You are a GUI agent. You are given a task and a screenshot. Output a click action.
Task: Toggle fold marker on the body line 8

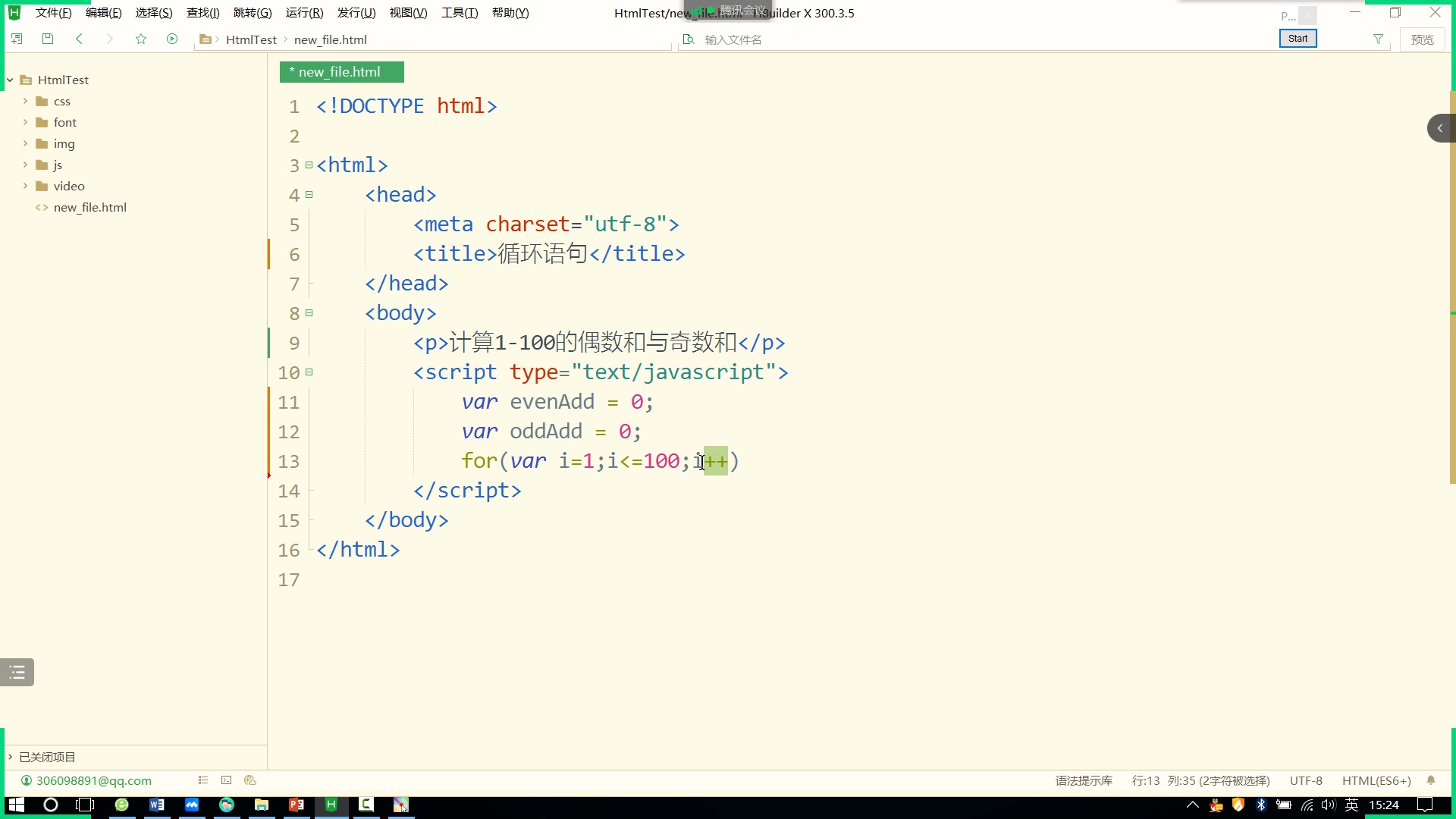coord(309,313)
